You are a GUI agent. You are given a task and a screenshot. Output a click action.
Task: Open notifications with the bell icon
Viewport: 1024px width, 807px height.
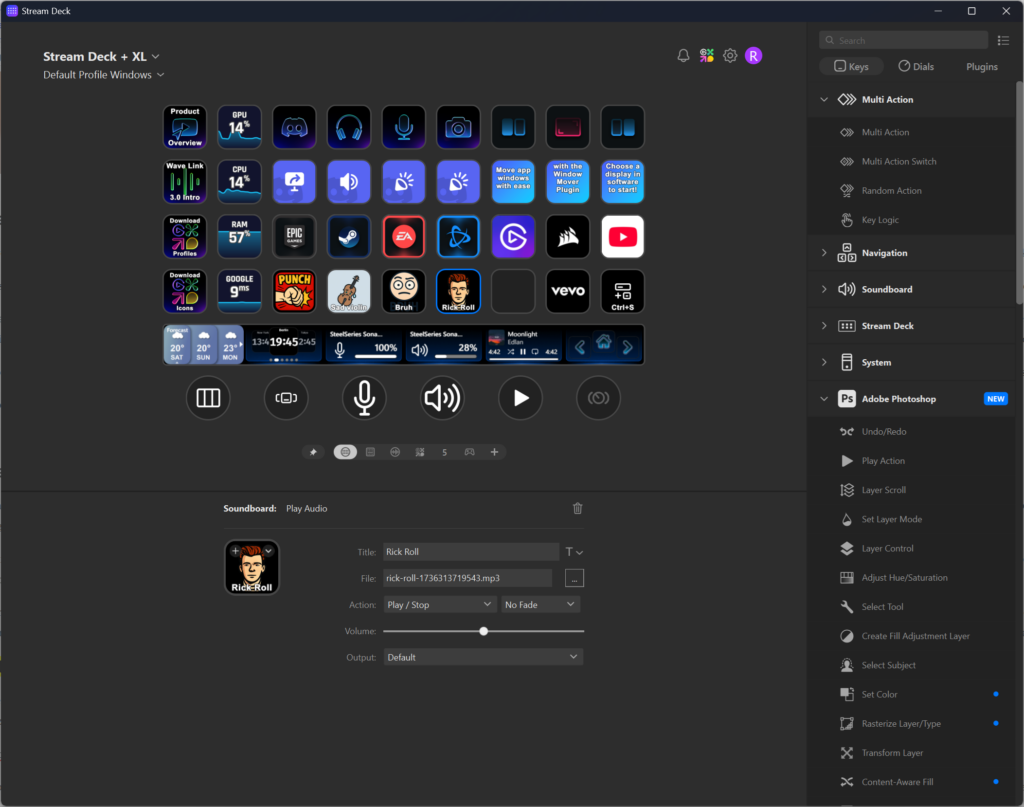click(683, 55)
